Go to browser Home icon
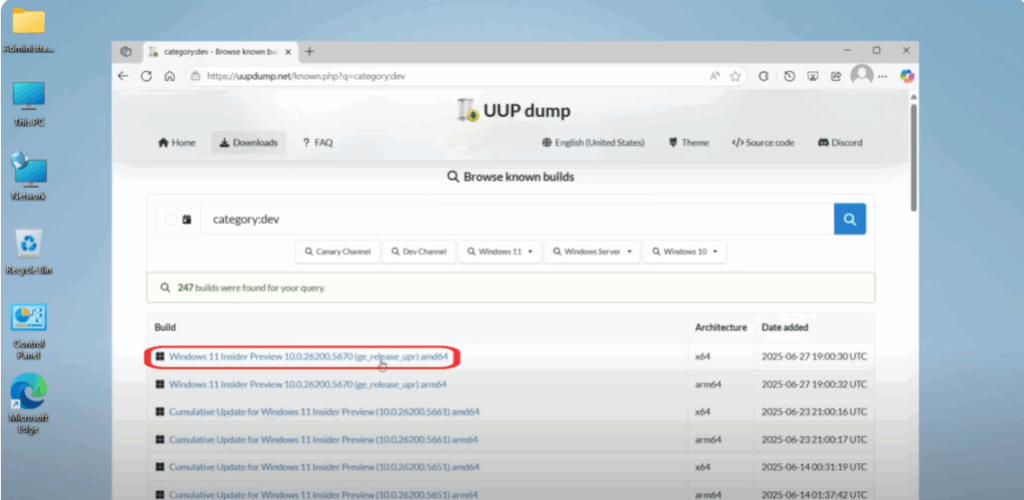1024x500 pixels. [x=169, y=76]
